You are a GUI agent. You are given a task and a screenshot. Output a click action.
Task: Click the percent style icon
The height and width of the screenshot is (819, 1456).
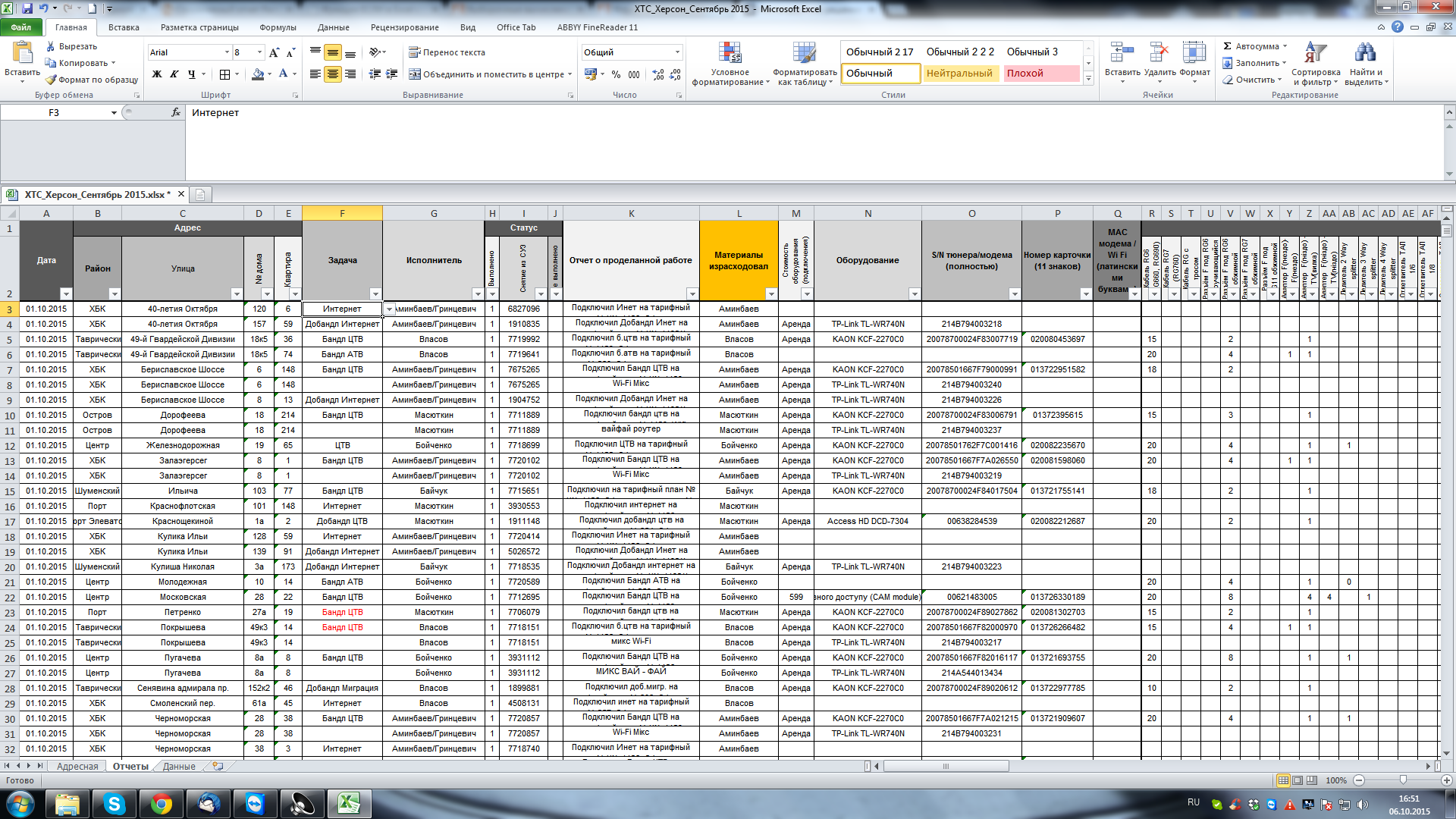[616, 74]
